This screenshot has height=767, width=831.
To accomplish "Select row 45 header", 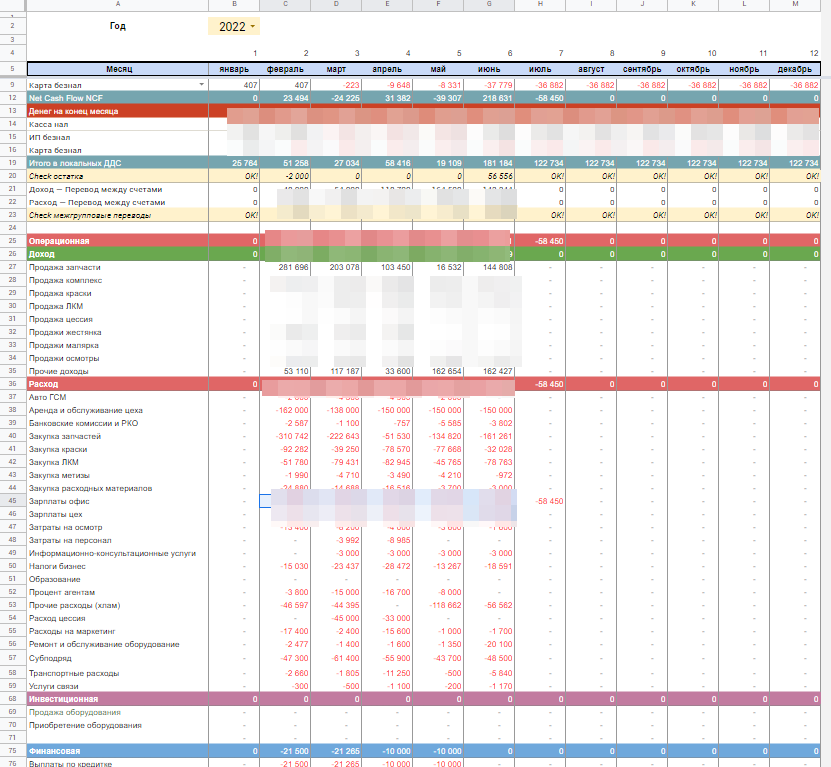I will pos(13,501).
